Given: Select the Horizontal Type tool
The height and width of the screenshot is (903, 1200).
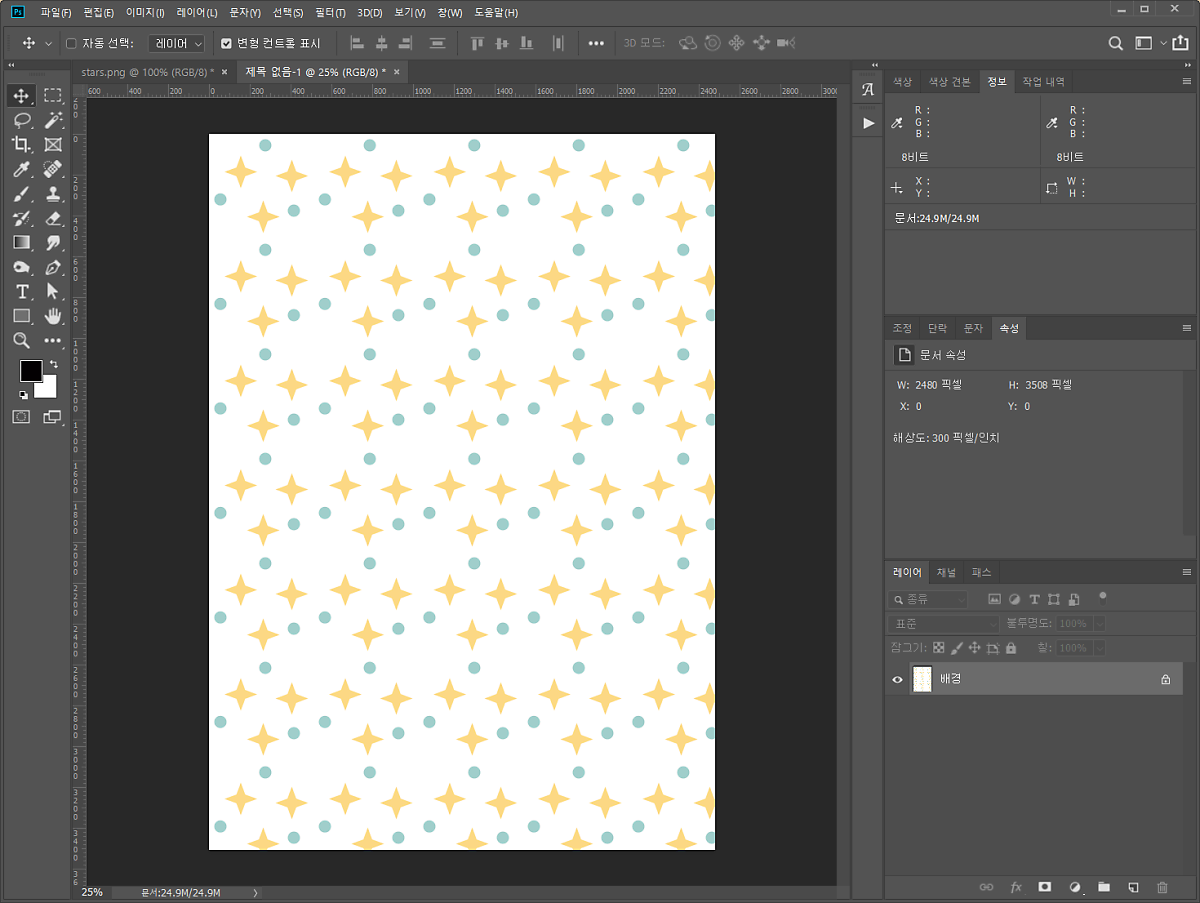Looking at the screenshot, I should click(x=21, y=291).
